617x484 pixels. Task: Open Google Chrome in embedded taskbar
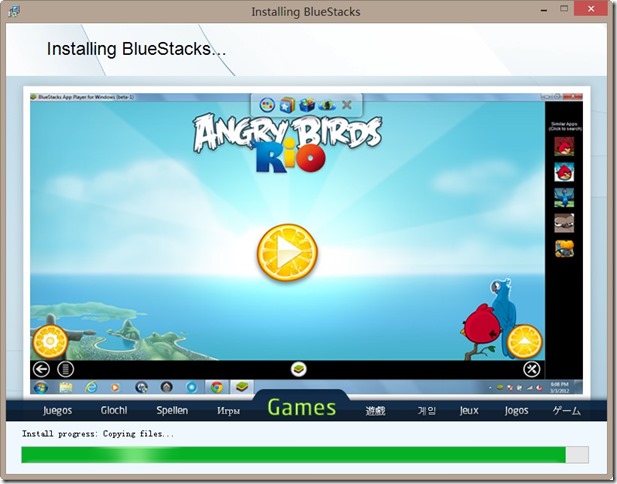coord(216,387)
